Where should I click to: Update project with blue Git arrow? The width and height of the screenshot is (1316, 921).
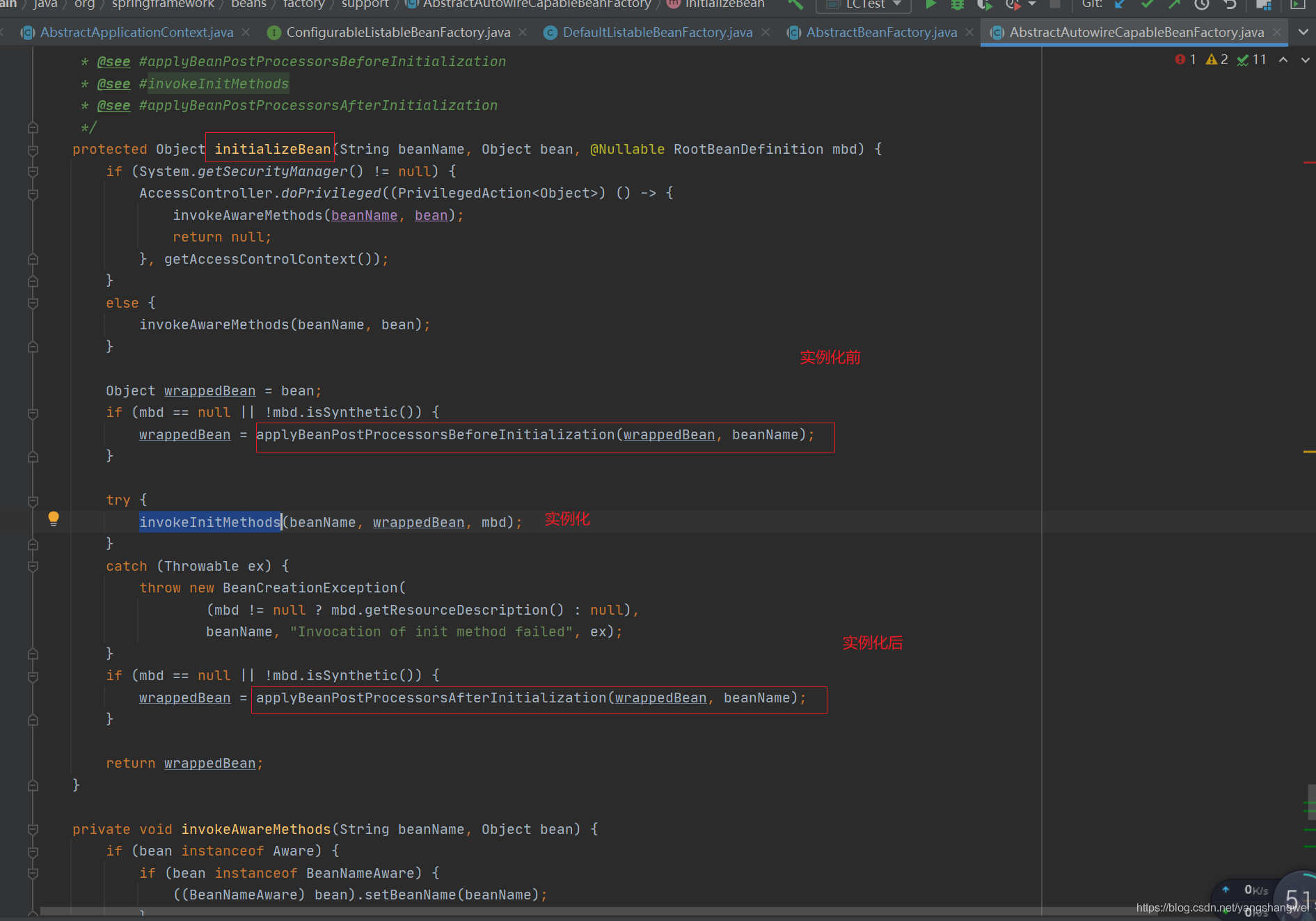click(1120, 4)
